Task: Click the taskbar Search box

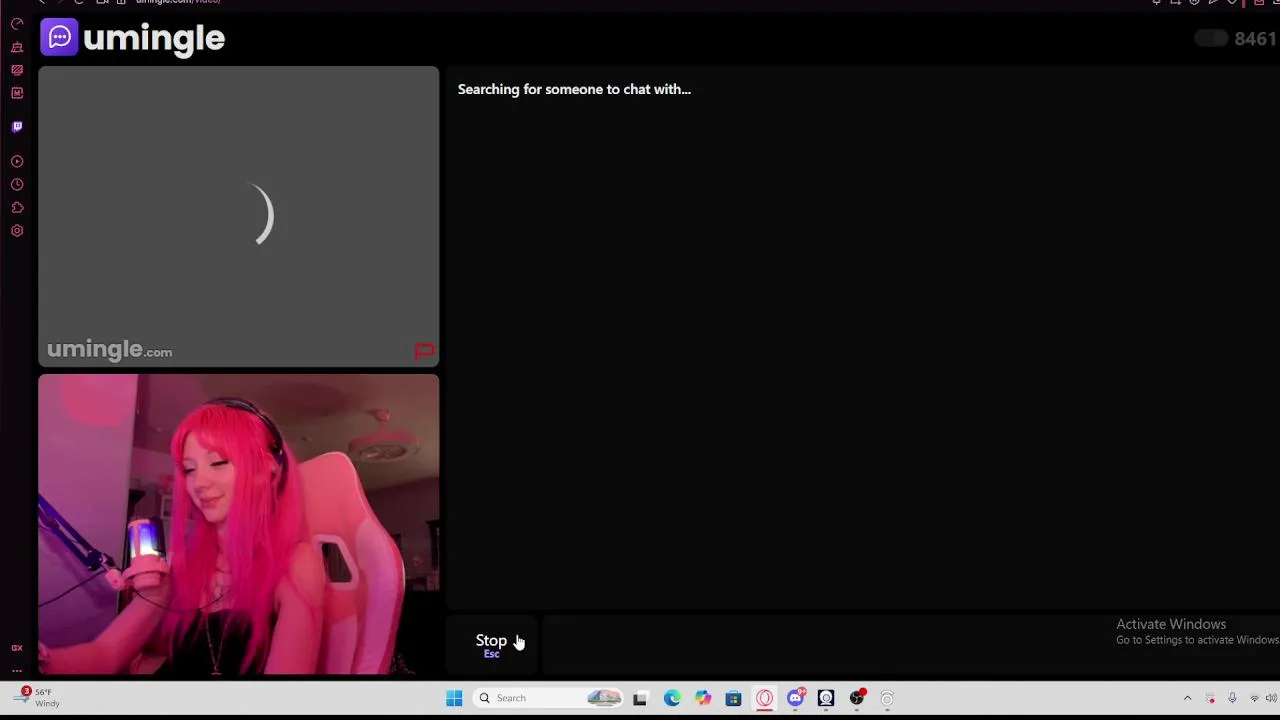Action: pyautogui.click(x=549, y=698)
